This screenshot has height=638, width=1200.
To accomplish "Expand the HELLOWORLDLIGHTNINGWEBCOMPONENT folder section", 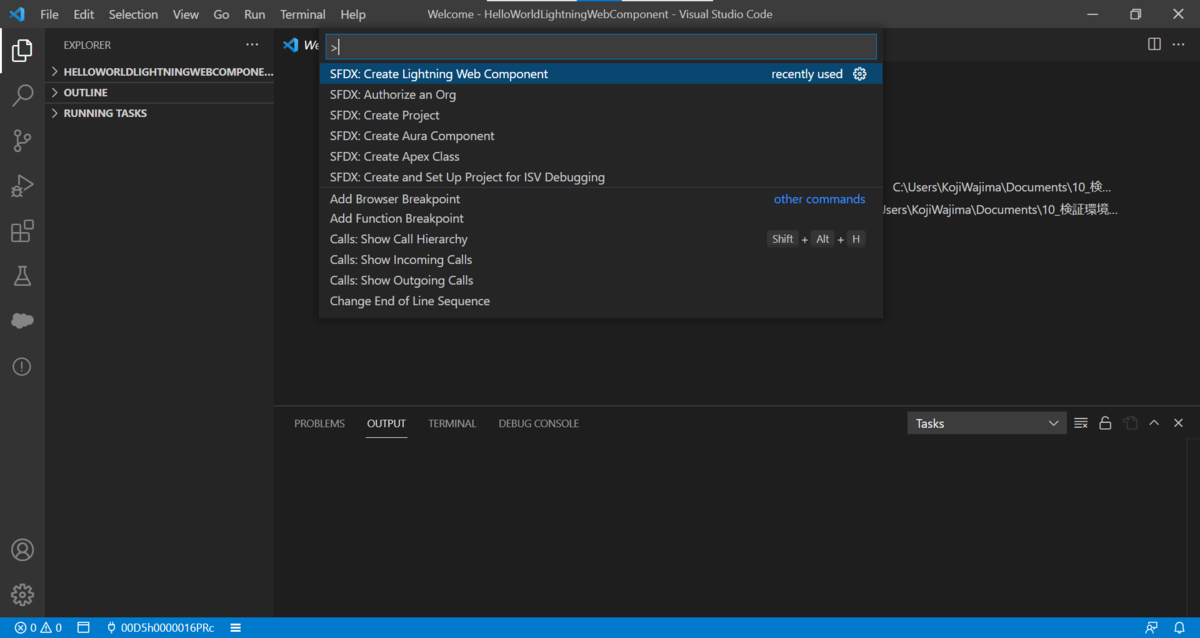I will pos(160,72).
